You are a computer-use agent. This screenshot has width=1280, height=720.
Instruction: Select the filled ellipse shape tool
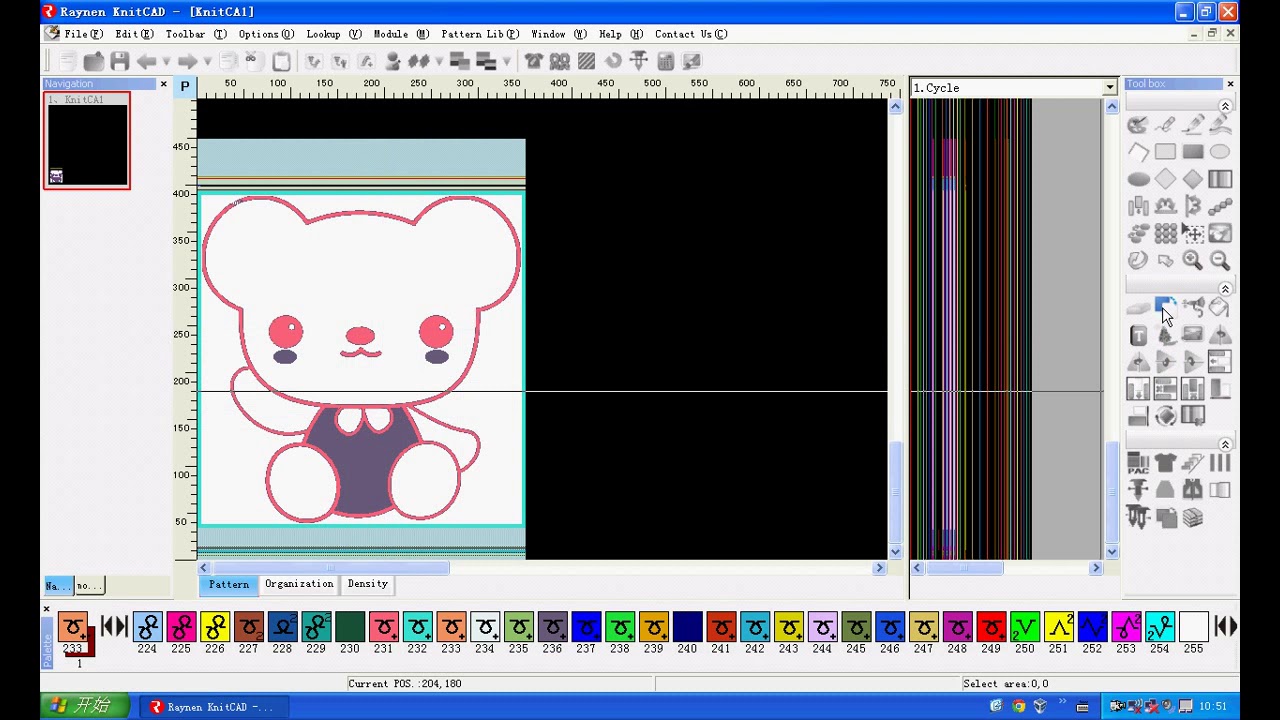(x=1138, y=179)
